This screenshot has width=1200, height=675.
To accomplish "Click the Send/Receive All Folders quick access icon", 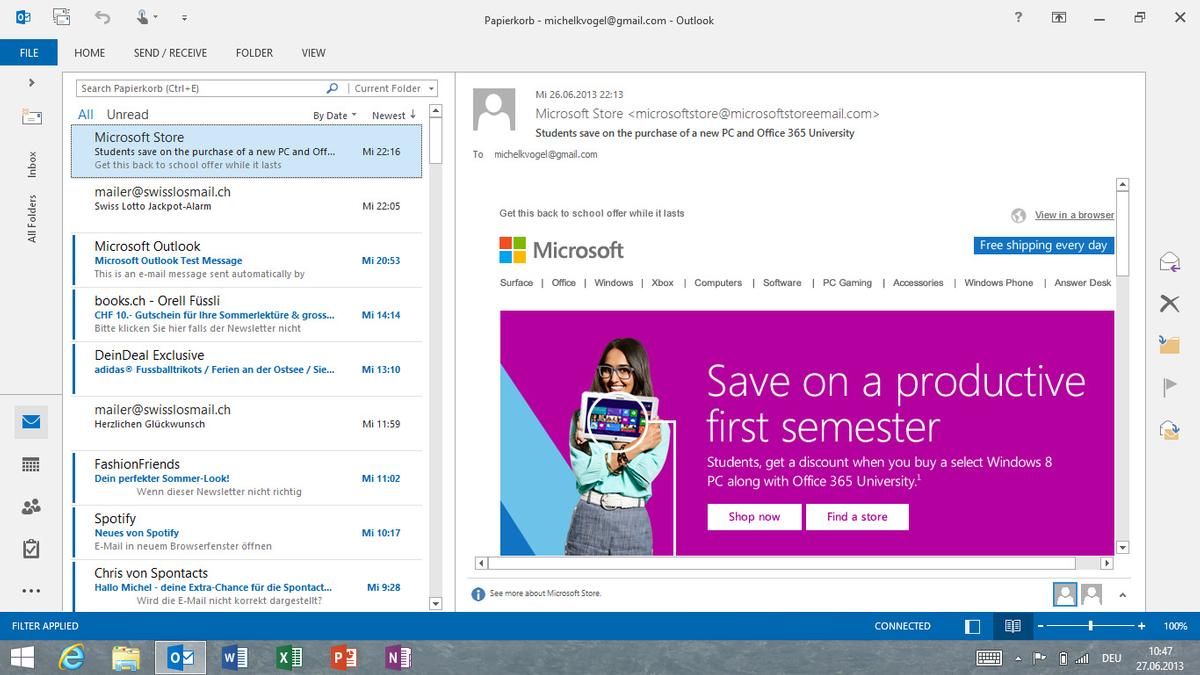I will tap(62, 17).
